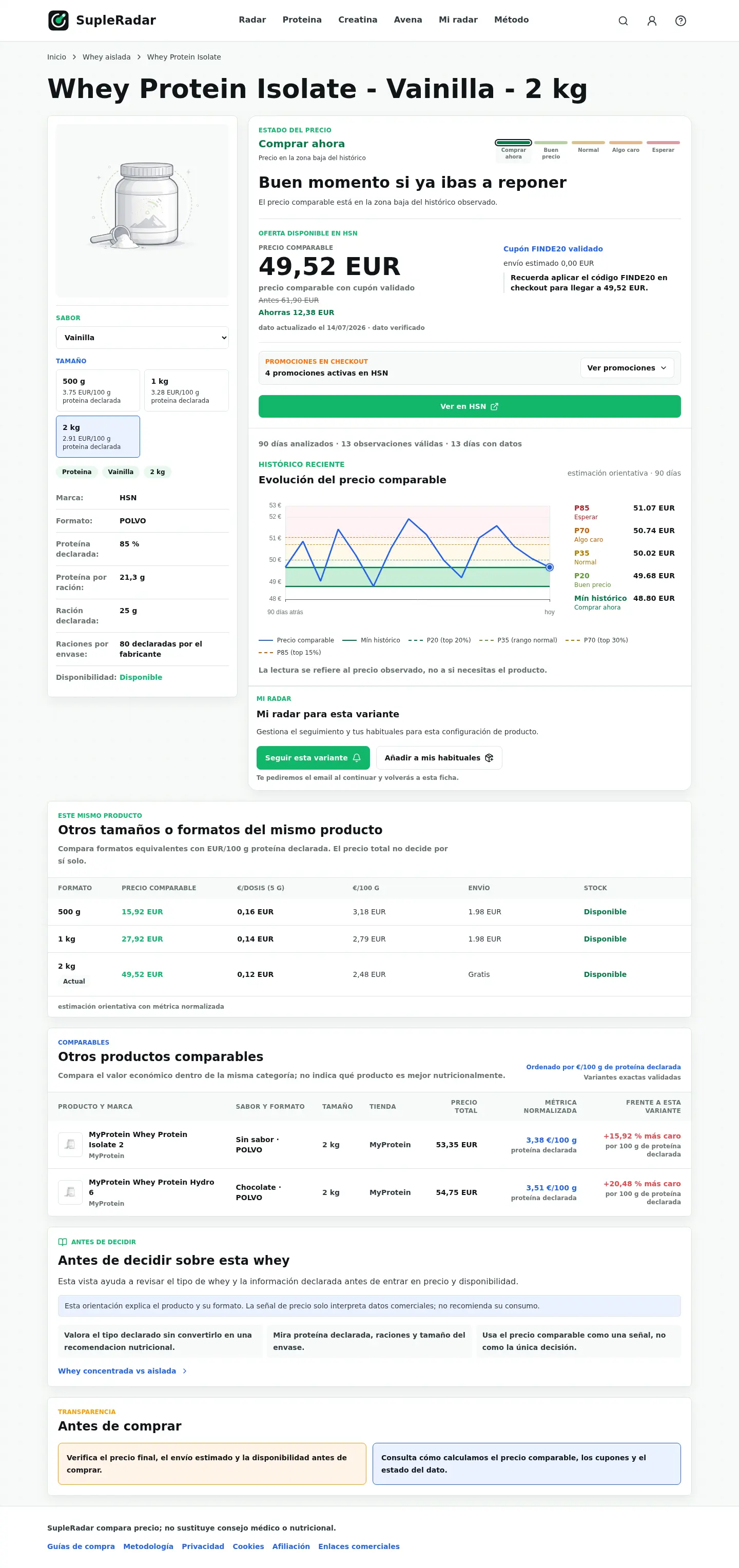Click the book icon beside Antes de decidir
The image size is (739, 1568).
coord(62,1242)
